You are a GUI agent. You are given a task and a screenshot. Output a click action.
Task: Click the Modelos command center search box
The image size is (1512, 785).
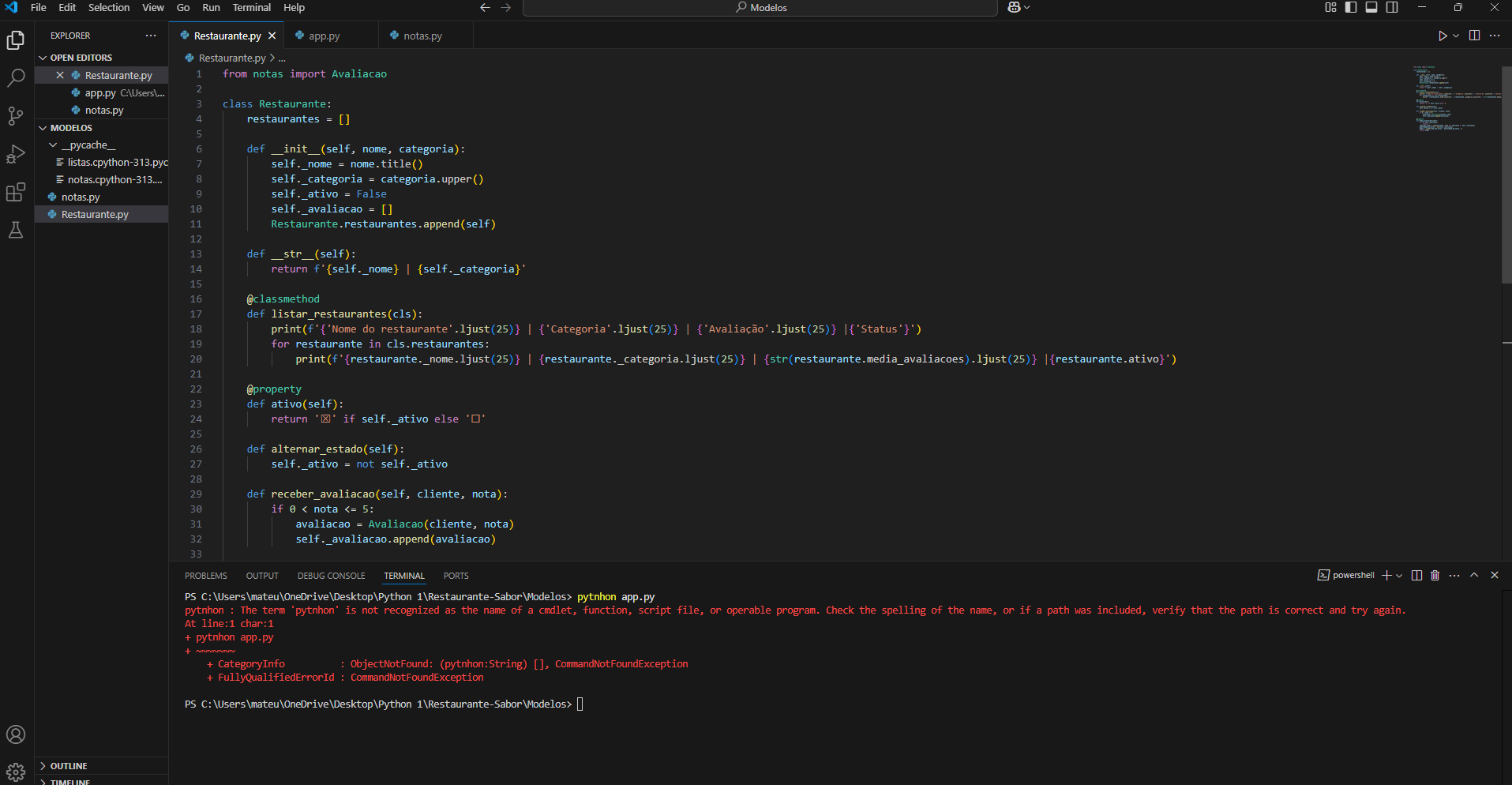[x=760, y=8]
